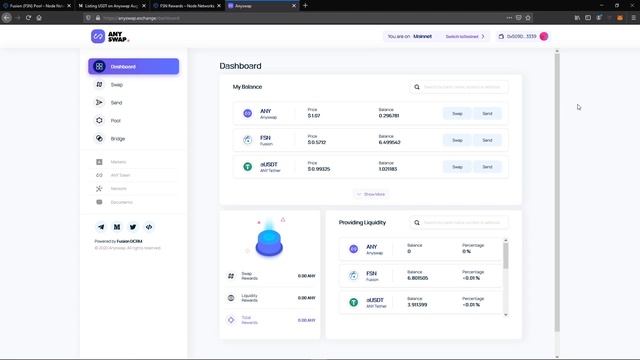Image resolution: width=640 pixels, height=360 pixels.
Task: Click liquidity list scroll down arrow
Action: pyautogui.click(x=506, y=315)
